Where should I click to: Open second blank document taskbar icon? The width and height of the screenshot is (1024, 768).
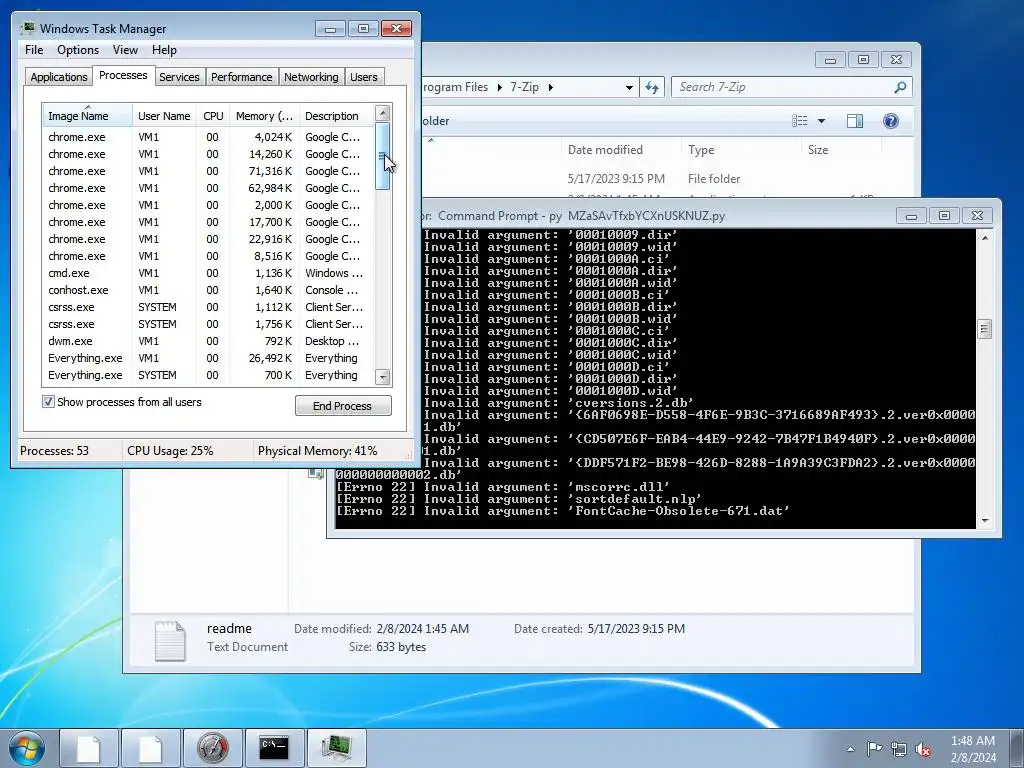pyautogui.click(x=150, y=748)
